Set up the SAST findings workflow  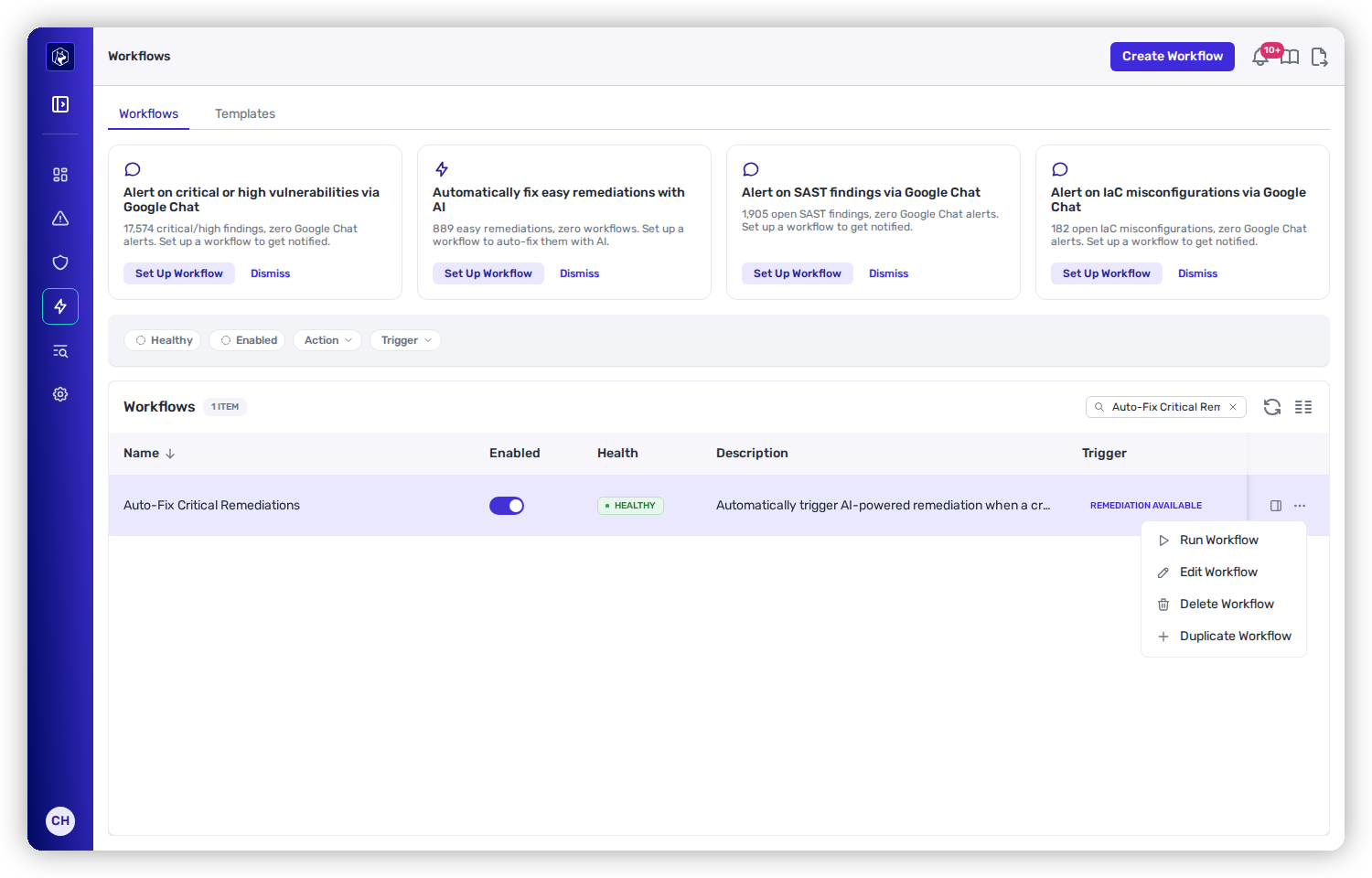pos(798,273)
